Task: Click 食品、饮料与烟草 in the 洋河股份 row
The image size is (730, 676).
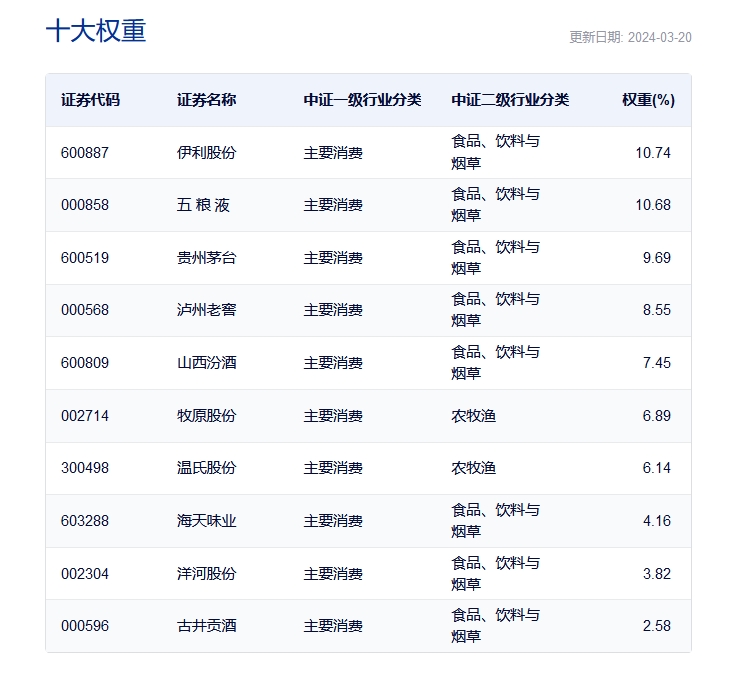Action: tap(495, 573)
